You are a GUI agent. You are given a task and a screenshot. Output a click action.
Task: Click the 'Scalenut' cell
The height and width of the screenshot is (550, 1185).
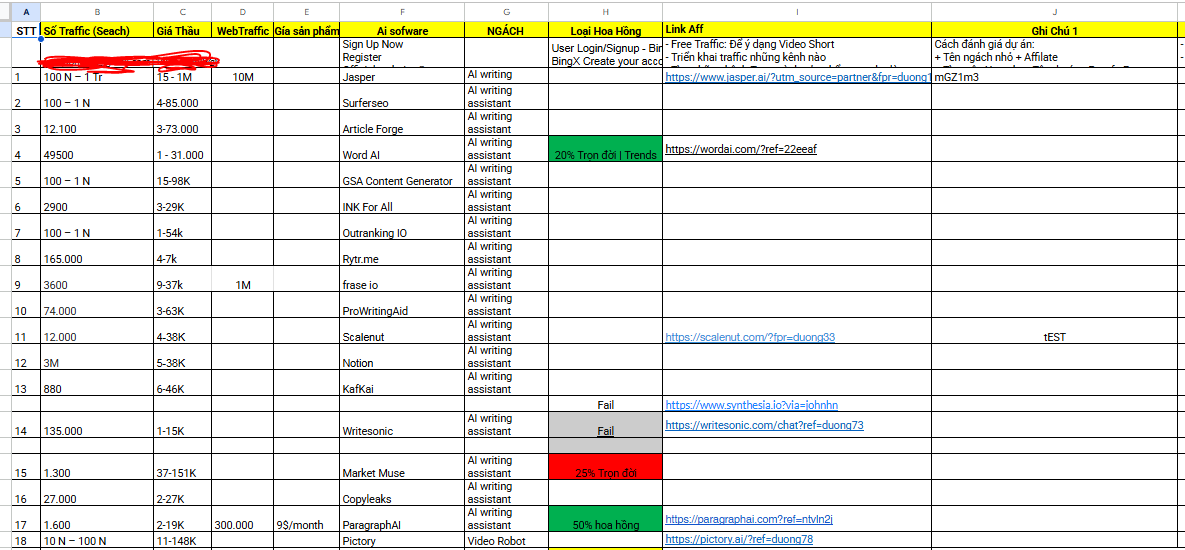click(402, 331)
